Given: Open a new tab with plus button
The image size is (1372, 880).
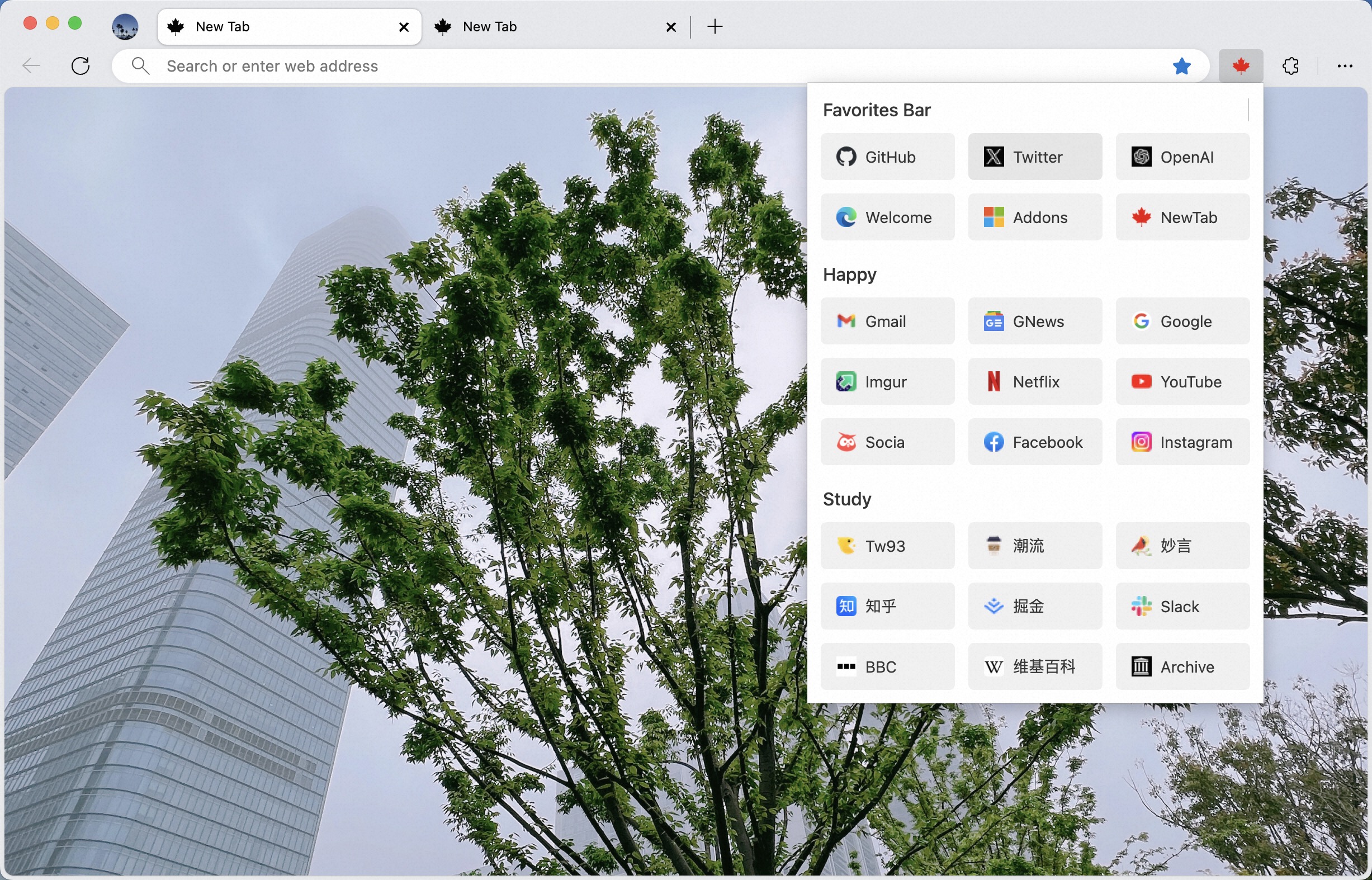Looking at the screenshot, I should coord(715,27).
